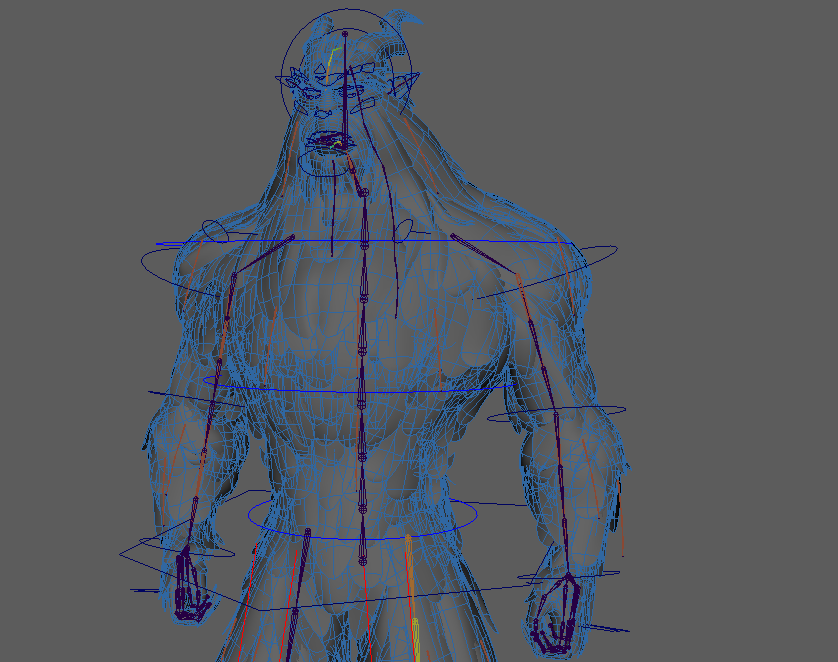Click the yellow joint line on the forehead
Screen dimensions: 838x662
pyautogui.click(x=329, y=62)
